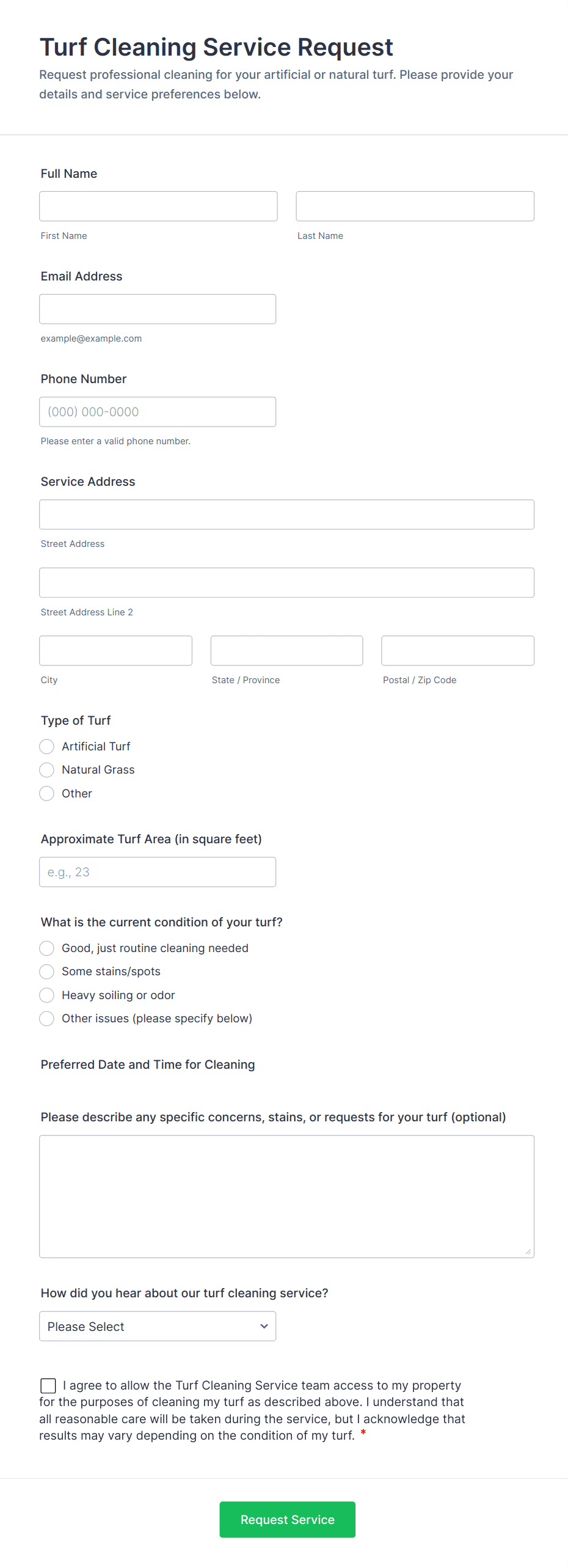Click the Phone Number input box
This screenshot has width=568, height=1568.
click(158, 411)
